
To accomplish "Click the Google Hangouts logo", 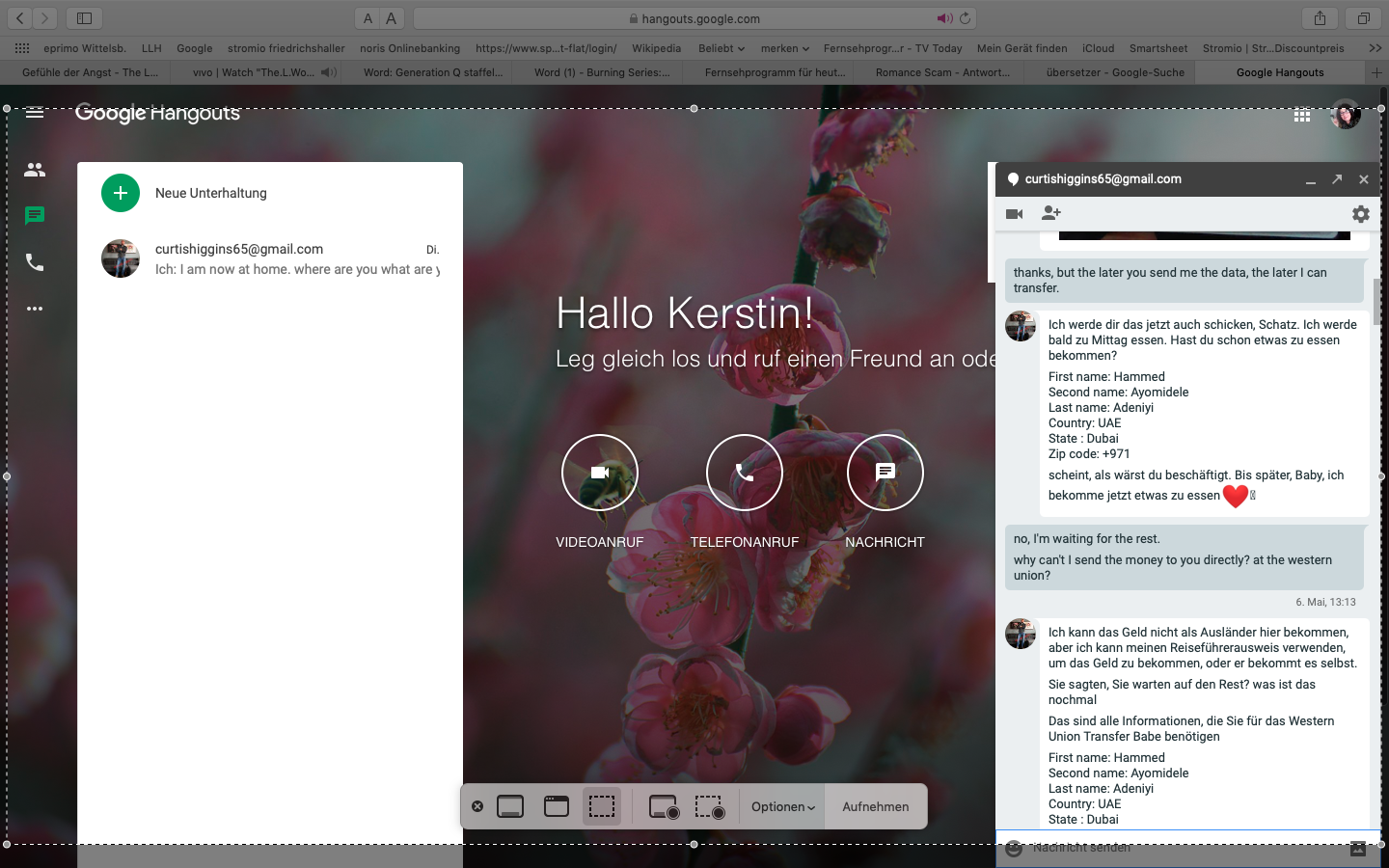I will point(158,113).
